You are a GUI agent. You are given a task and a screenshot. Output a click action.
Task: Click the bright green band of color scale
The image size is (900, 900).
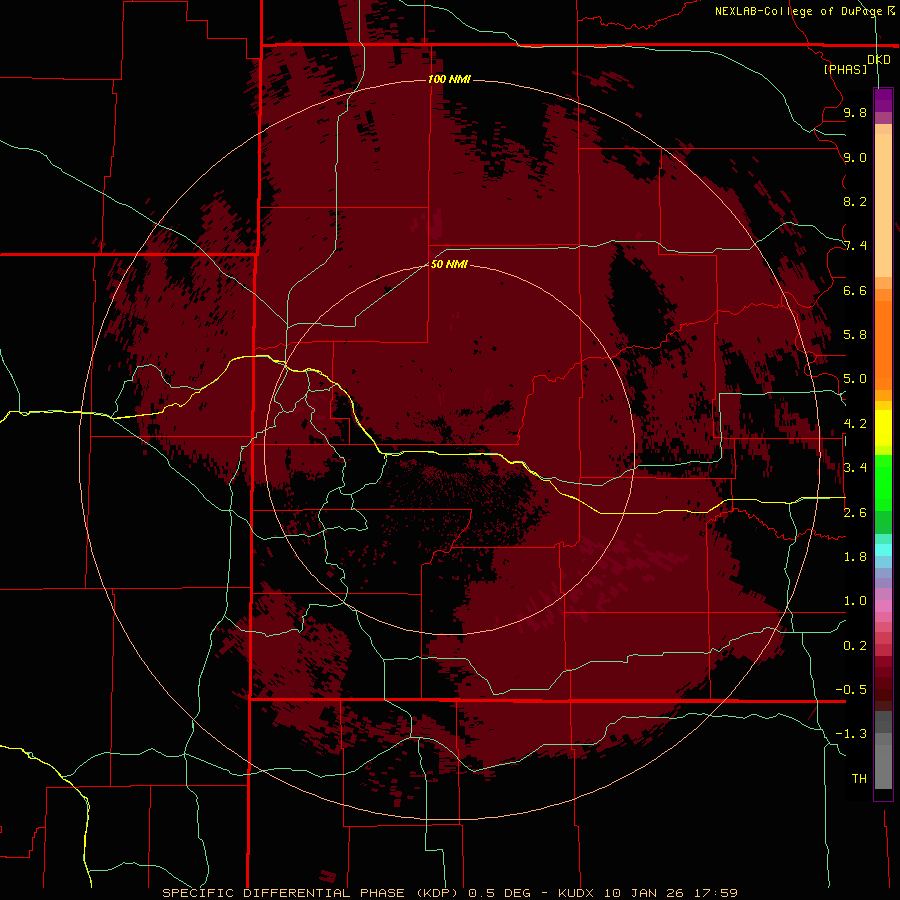[x=883, y=482]
